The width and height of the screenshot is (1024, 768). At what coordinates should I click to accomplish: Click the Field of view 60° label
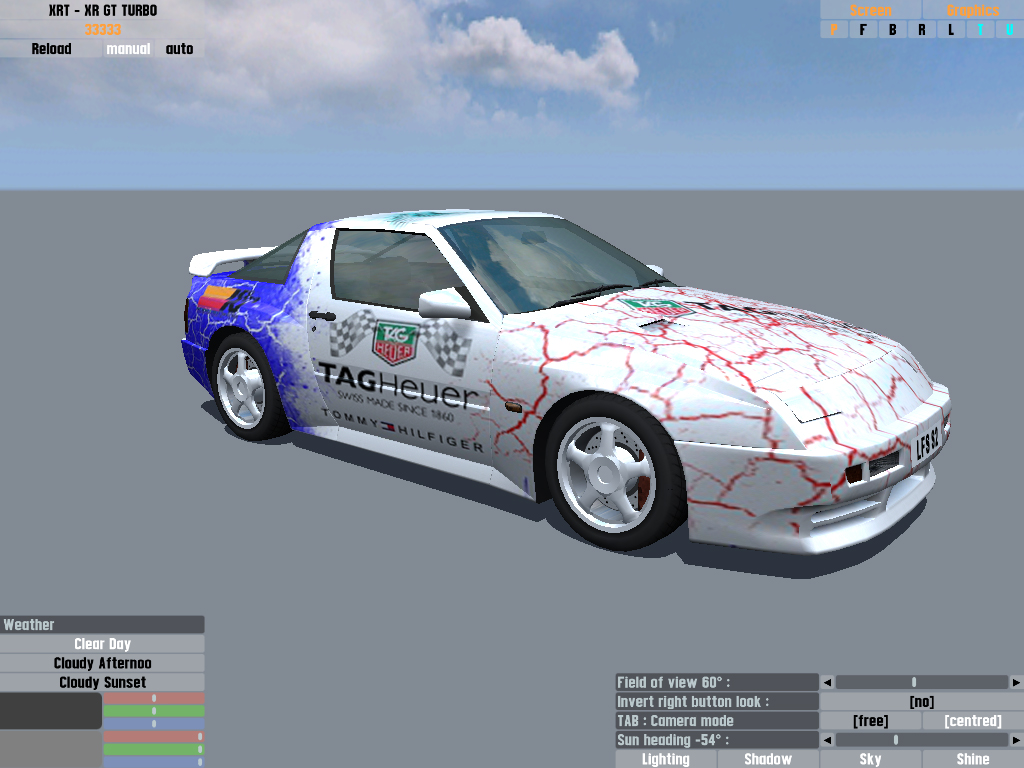pos(717,682)
